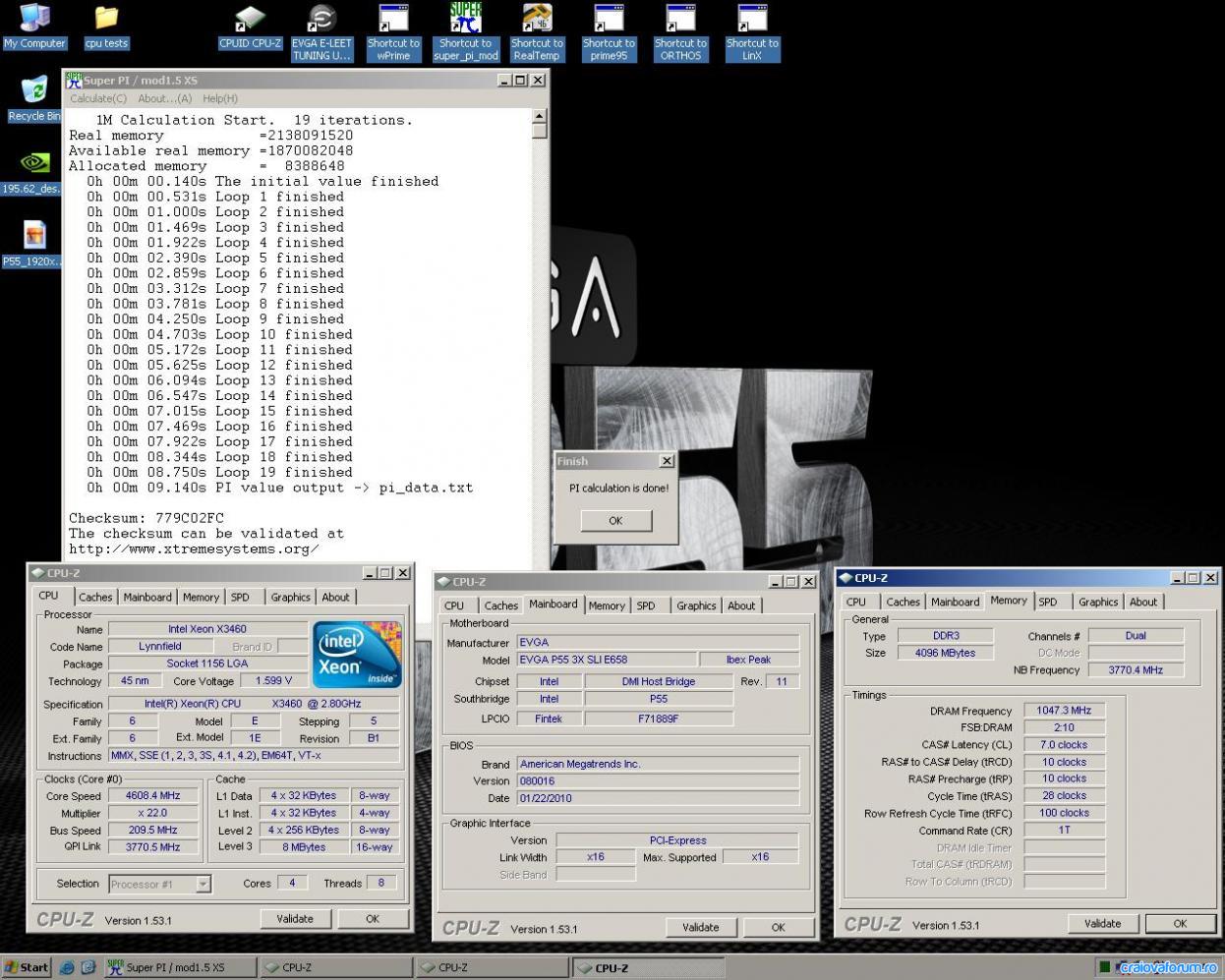This screenshot has height=980, width=1225.
Task: Open SPD tab in CPU-Z DDR3 timings window
Action: [1048, 602]
